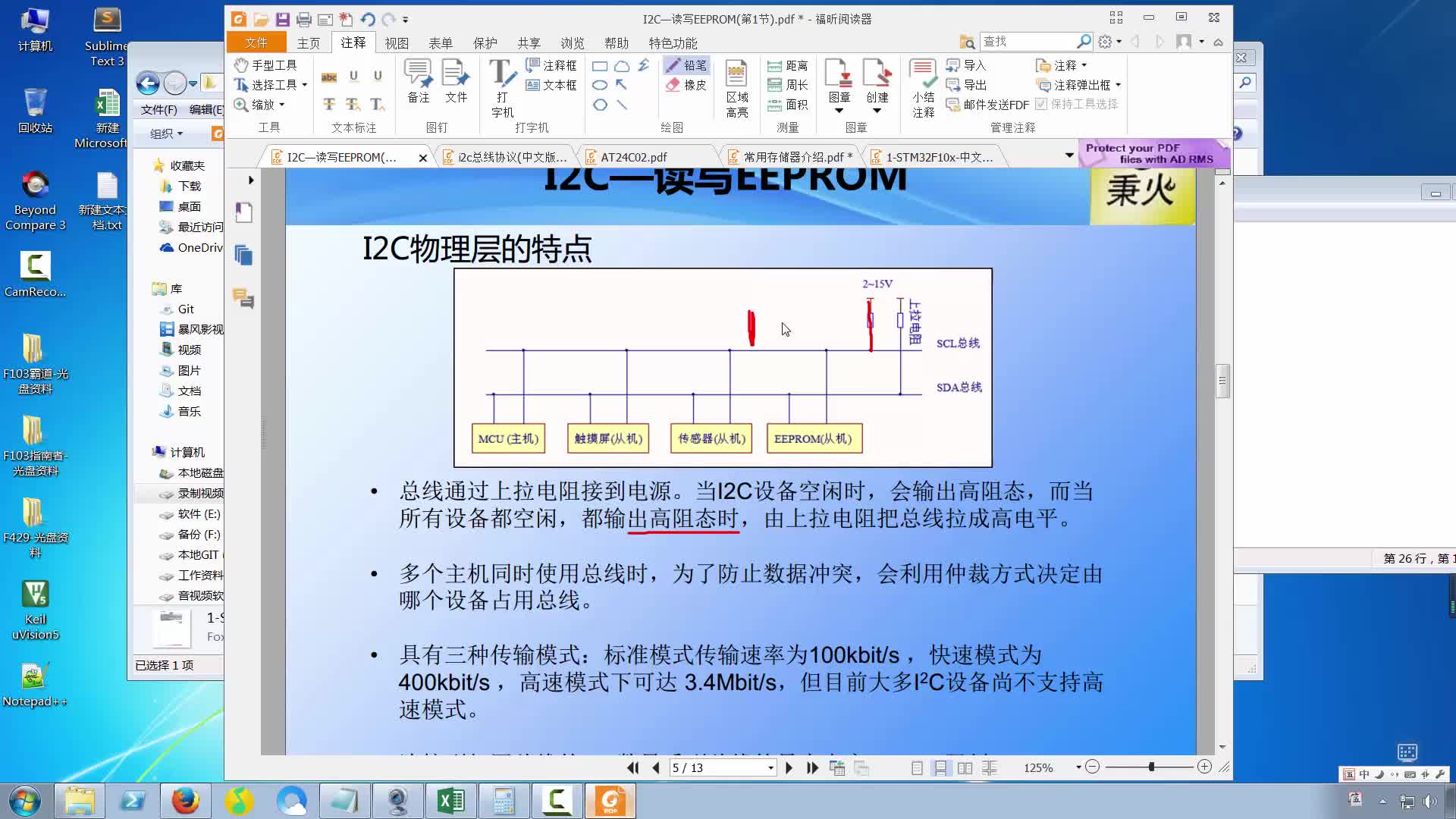Choose the 距离 distance measurement tool
1456x819 pixels.
pos(789,65)
